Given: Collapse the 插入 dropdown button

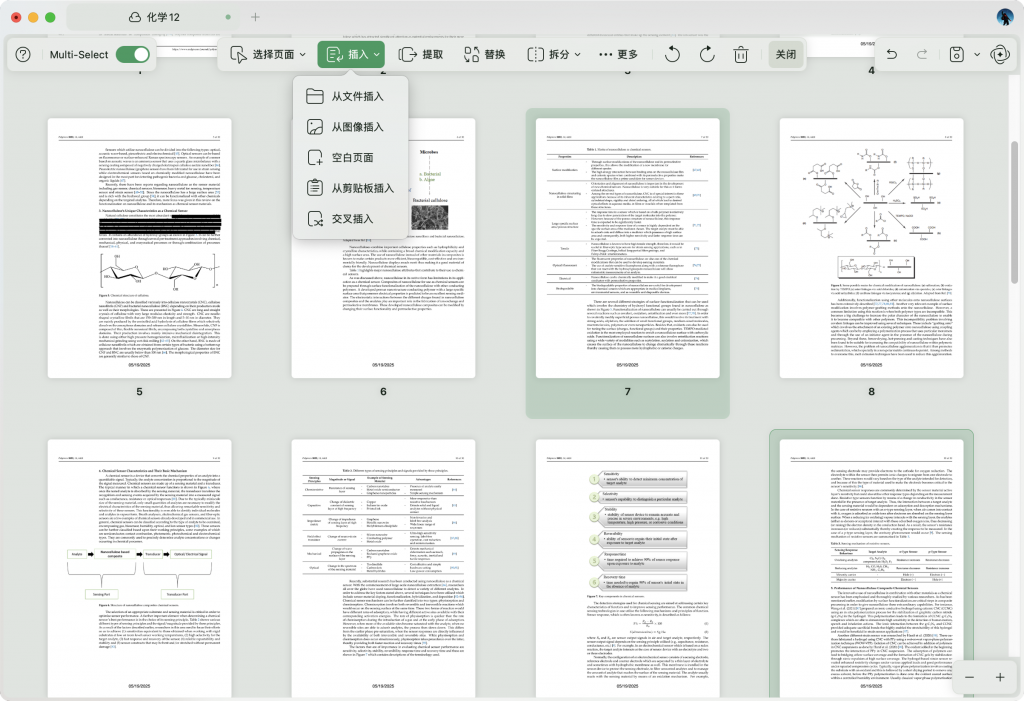Looking at the screenshot, I should click(x=351, y=55).
